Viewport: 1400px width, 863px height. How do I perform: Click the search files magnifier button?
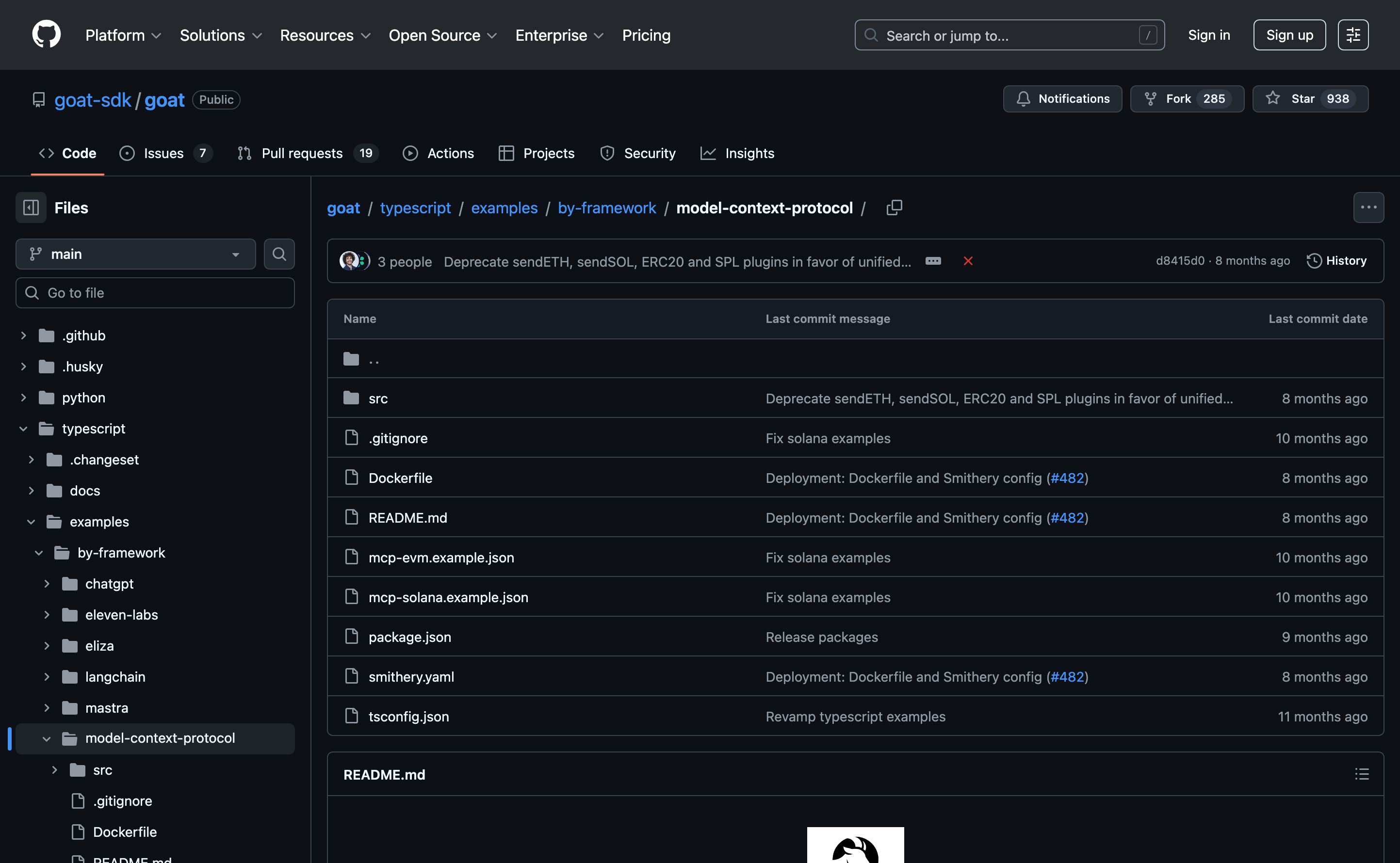coord(279,254)
